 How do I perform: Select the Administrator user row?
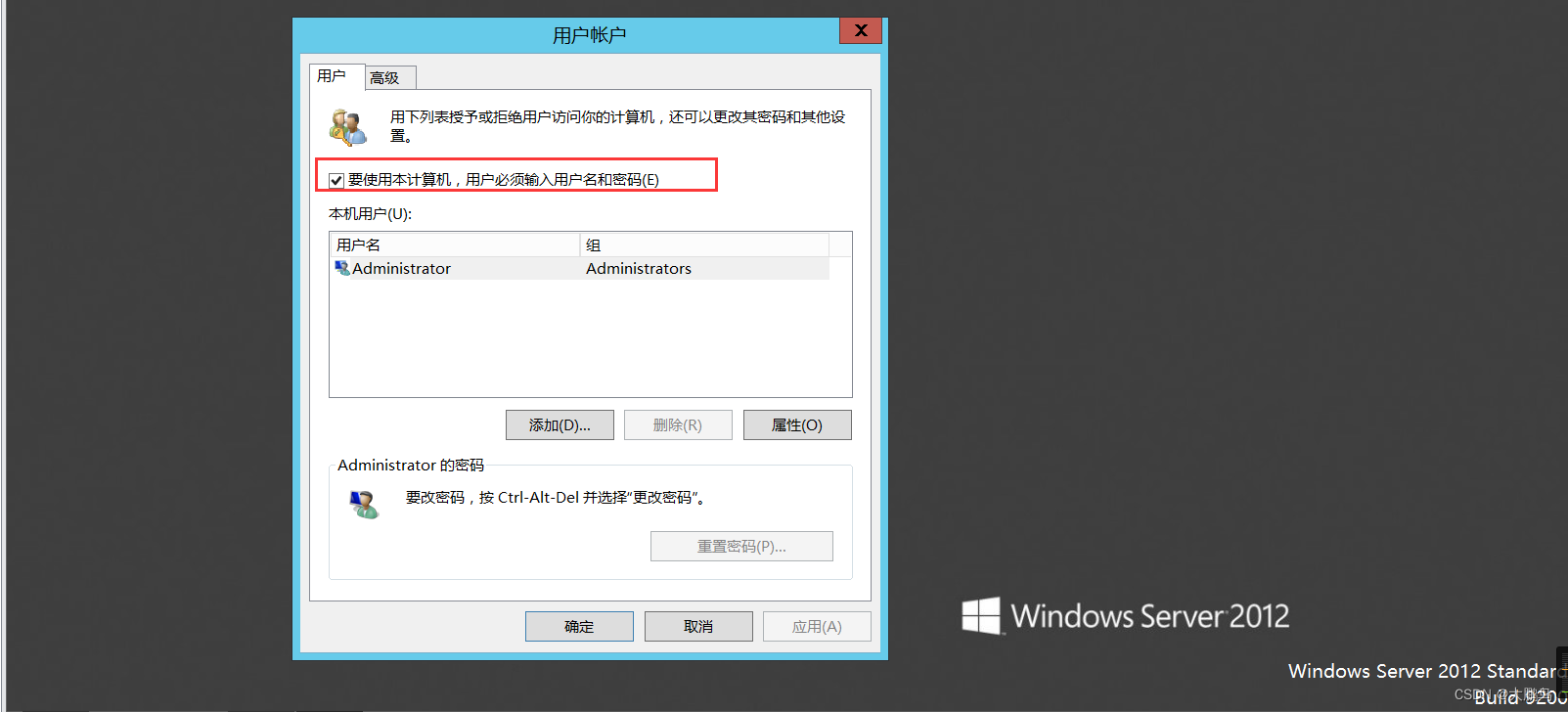tap(580, 269)
